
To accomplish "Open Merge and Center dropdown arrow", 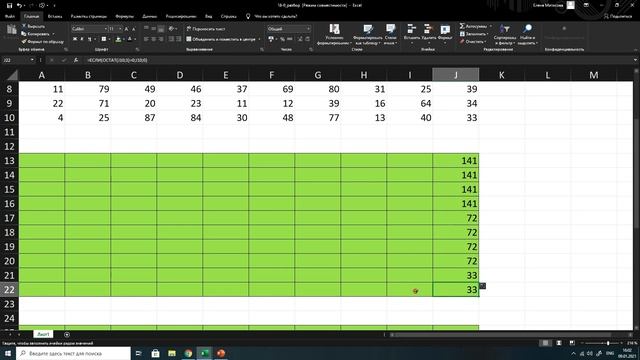I will pos(259,39).
